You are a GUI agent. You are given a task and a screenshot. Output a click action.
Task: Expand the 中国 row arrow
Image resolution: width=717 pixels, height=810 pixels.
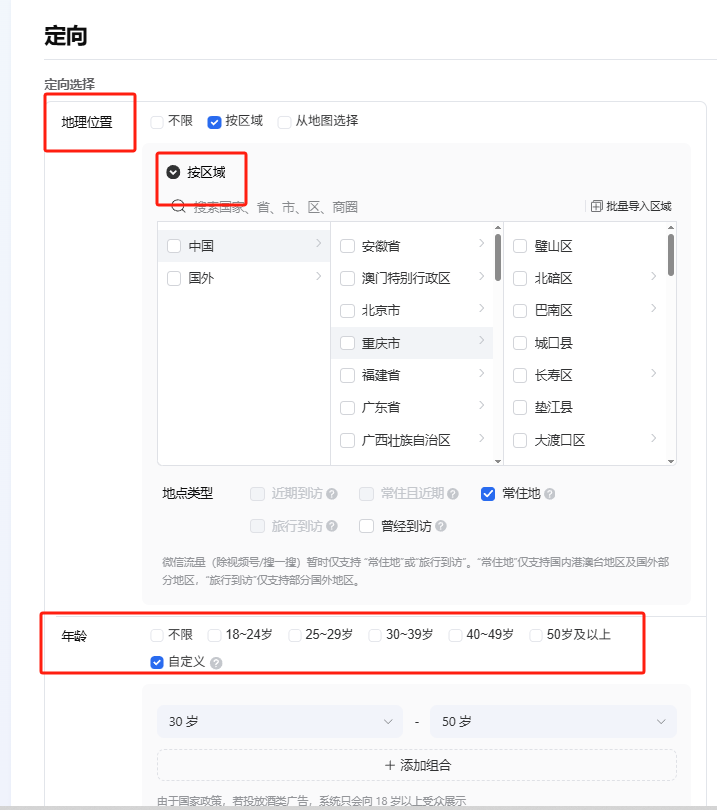[318, 243]
